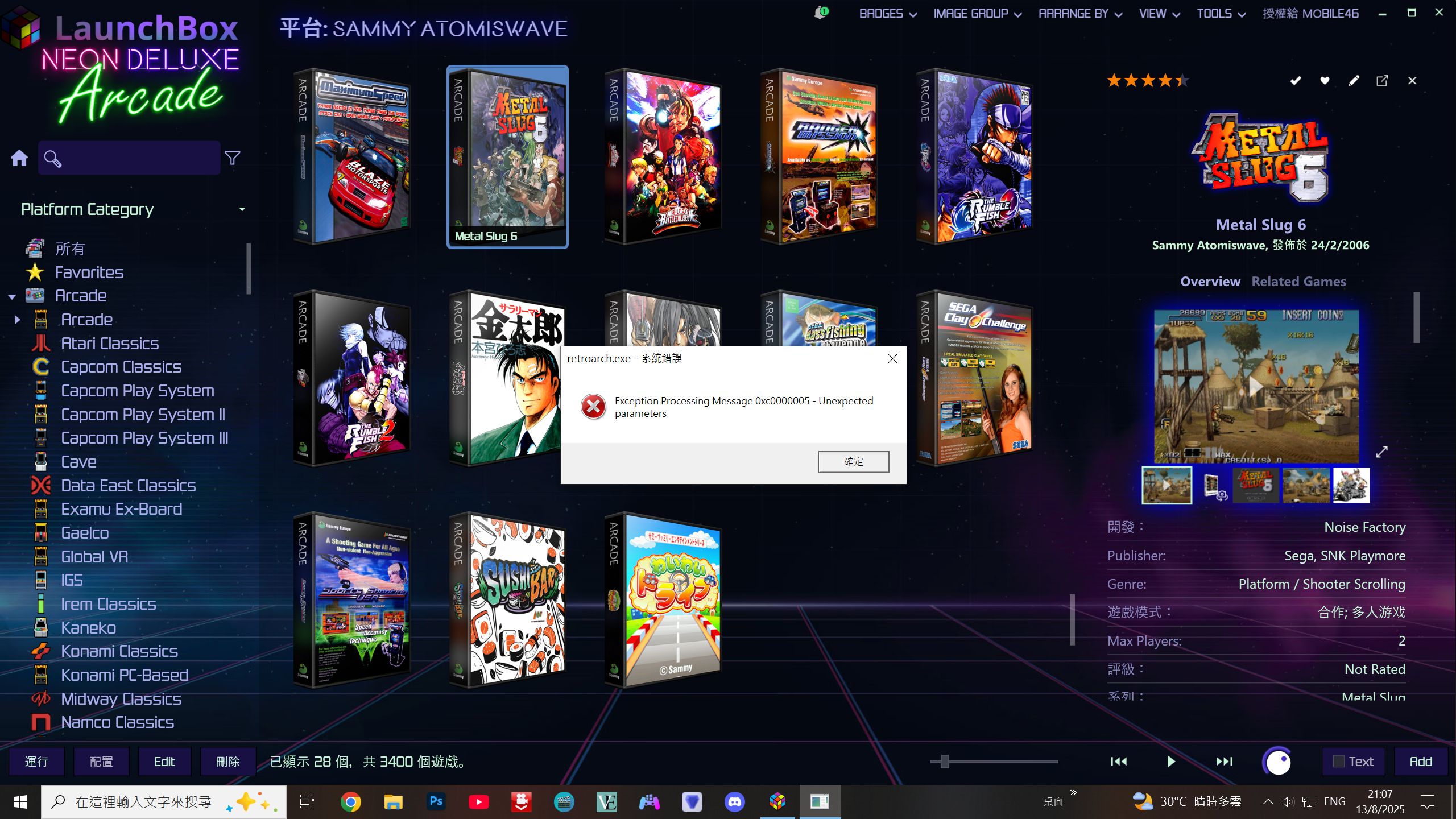Play the background music
This screenshot has width=1456, height=819.
[x=1171, y=762]
